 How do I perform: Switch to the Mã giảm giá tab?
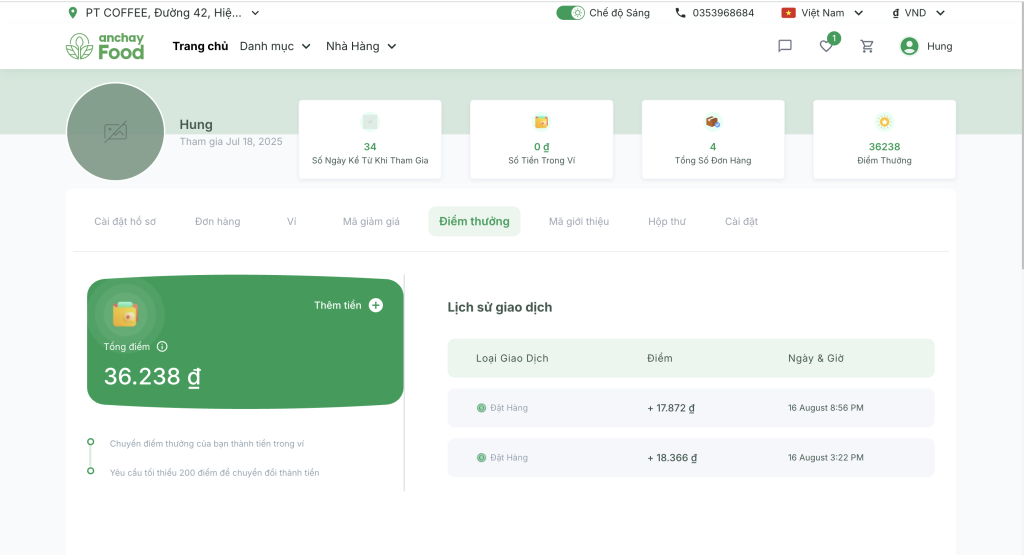point(371,221)
